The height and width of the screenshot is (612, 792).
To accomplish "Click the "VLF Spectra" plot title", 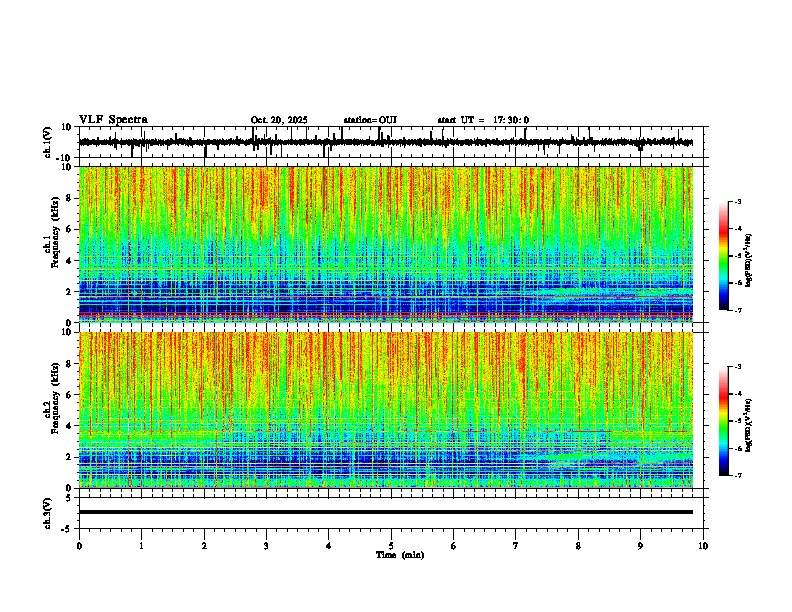I will (113, 120).
